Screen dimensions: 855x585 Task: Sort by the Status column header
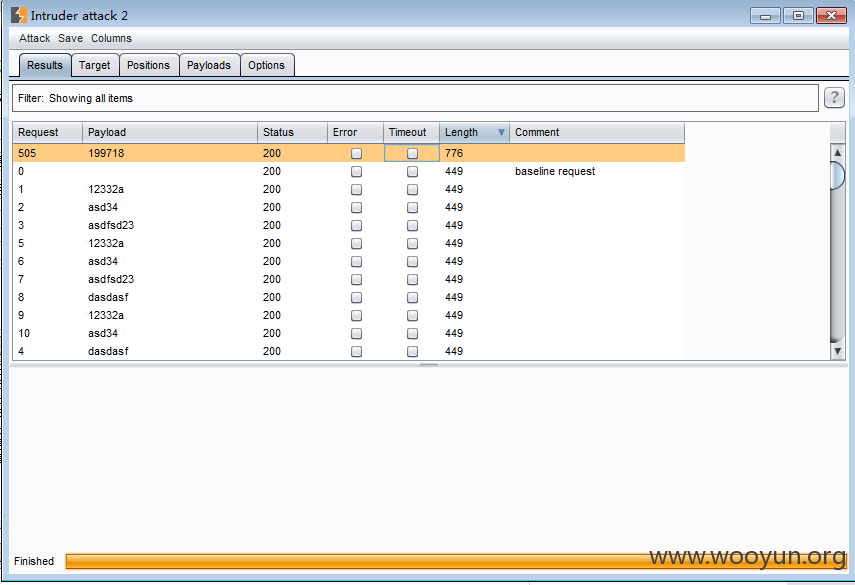pos(292,132)
